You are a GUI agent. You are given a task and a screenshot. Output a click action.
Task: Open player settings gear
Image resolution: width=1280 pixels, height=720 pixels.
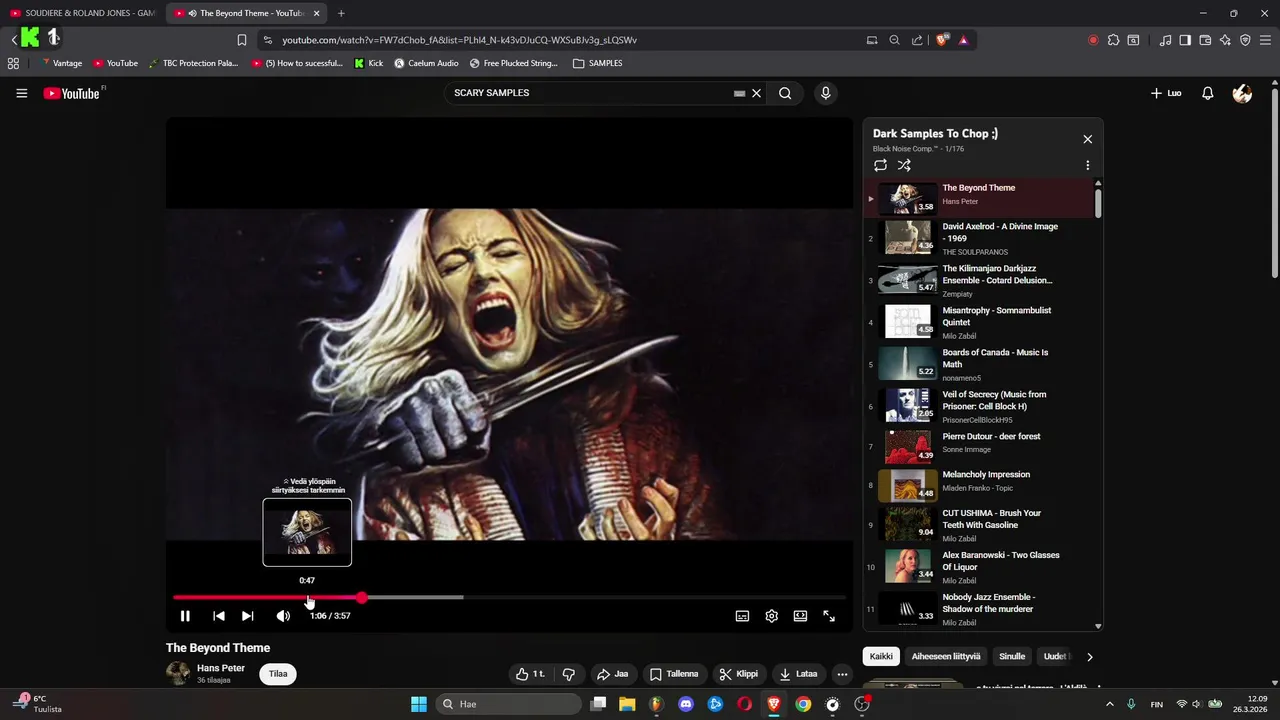tap(772, 616)
